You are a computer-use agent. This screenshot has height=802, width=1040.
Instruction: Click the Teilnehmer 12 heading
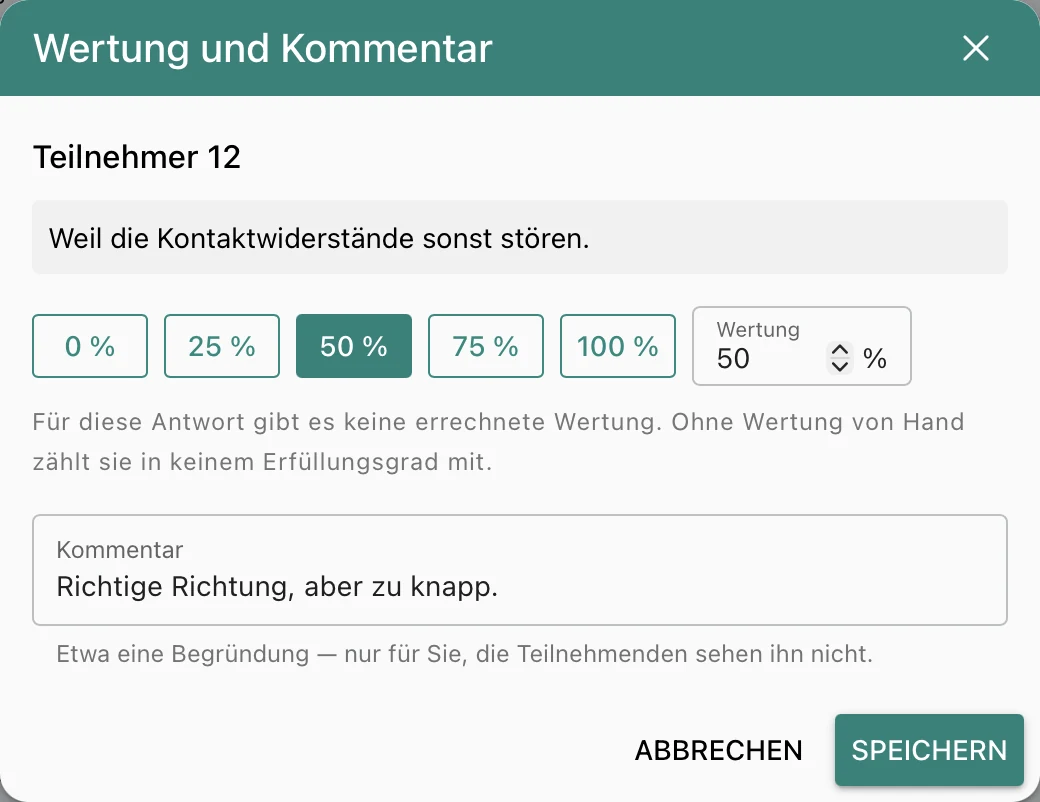click(137, 157)
